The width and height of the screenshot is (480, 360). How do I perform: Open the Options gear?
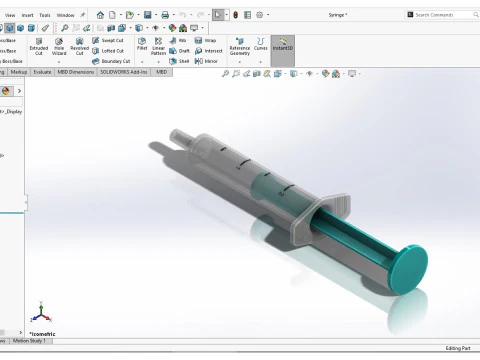coord(260,15)
